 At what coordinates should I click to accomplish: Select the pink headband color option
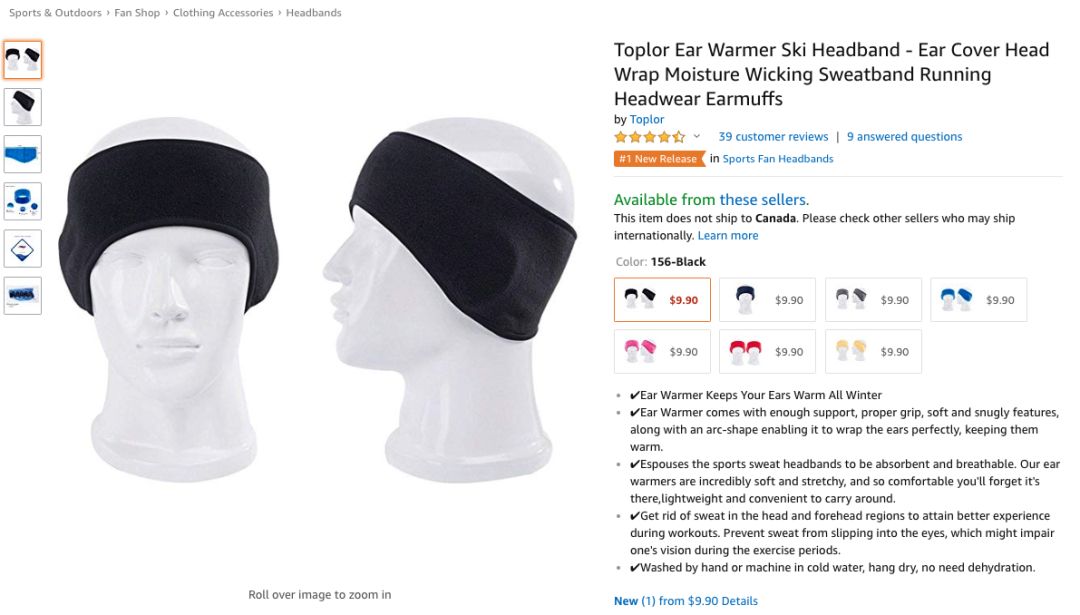pyautogui.click(x=662, y=351)
